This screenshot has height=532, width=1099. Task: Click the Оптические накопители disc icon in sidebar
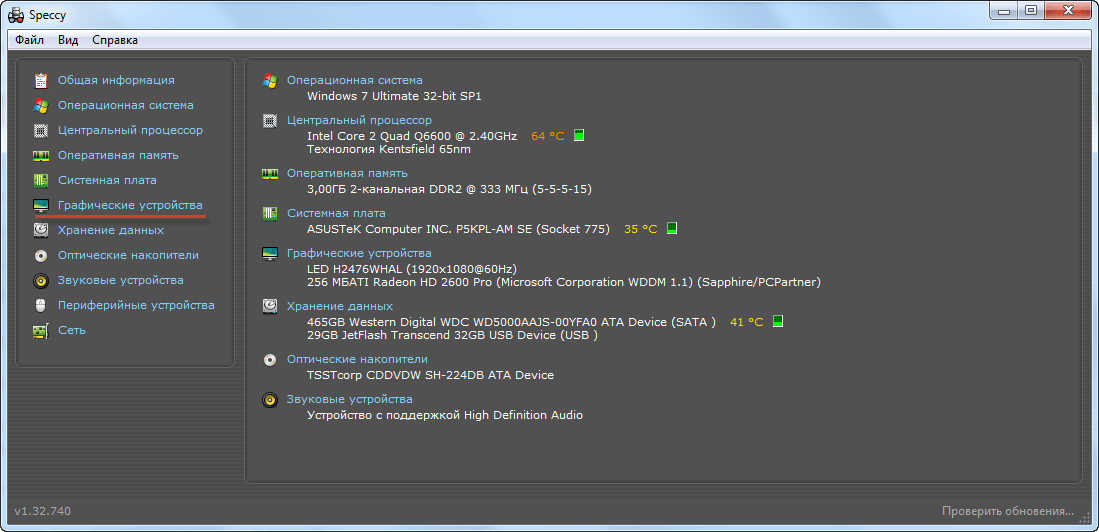coord(41,255)
